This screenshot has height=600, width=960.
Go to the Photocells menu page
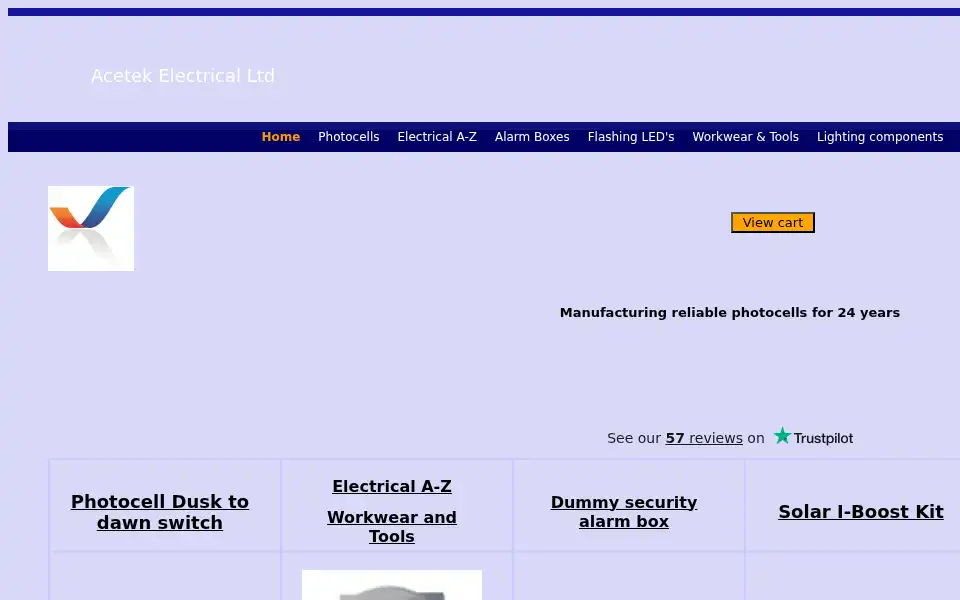348,137
